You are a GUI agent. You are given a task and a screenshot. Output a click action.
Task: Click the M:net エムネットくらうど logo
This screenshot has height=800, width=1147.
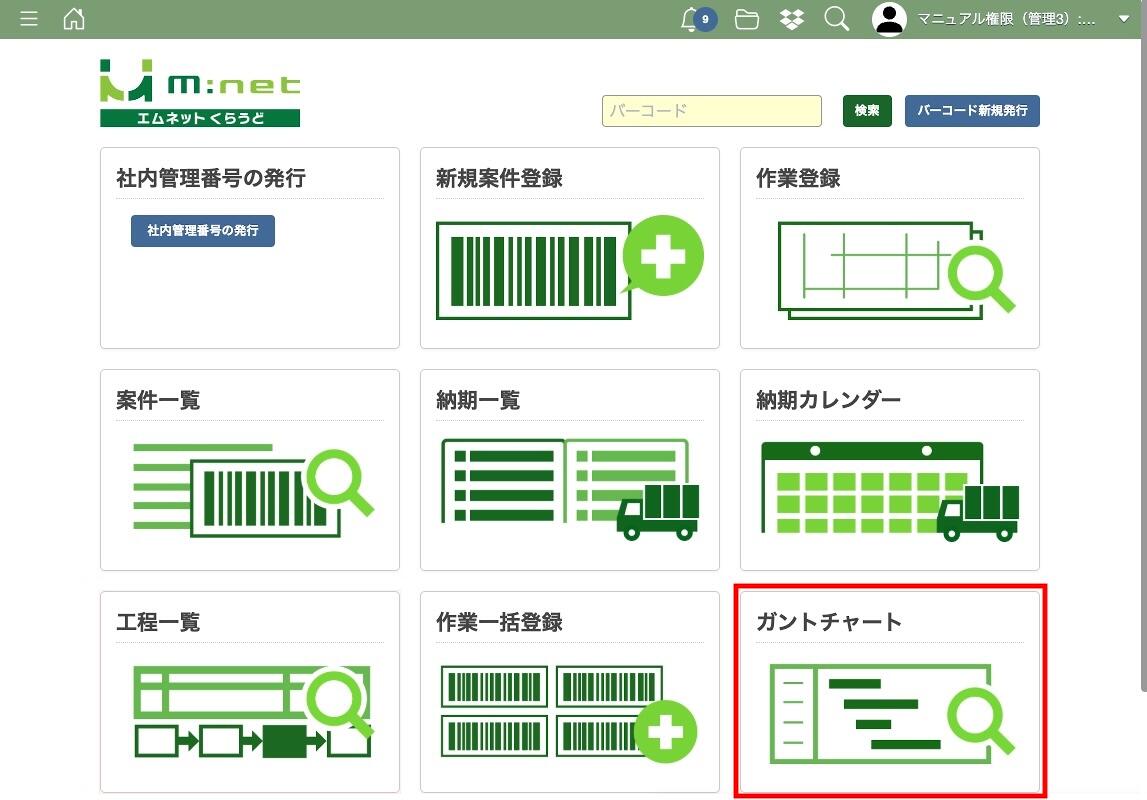[200, 93]
